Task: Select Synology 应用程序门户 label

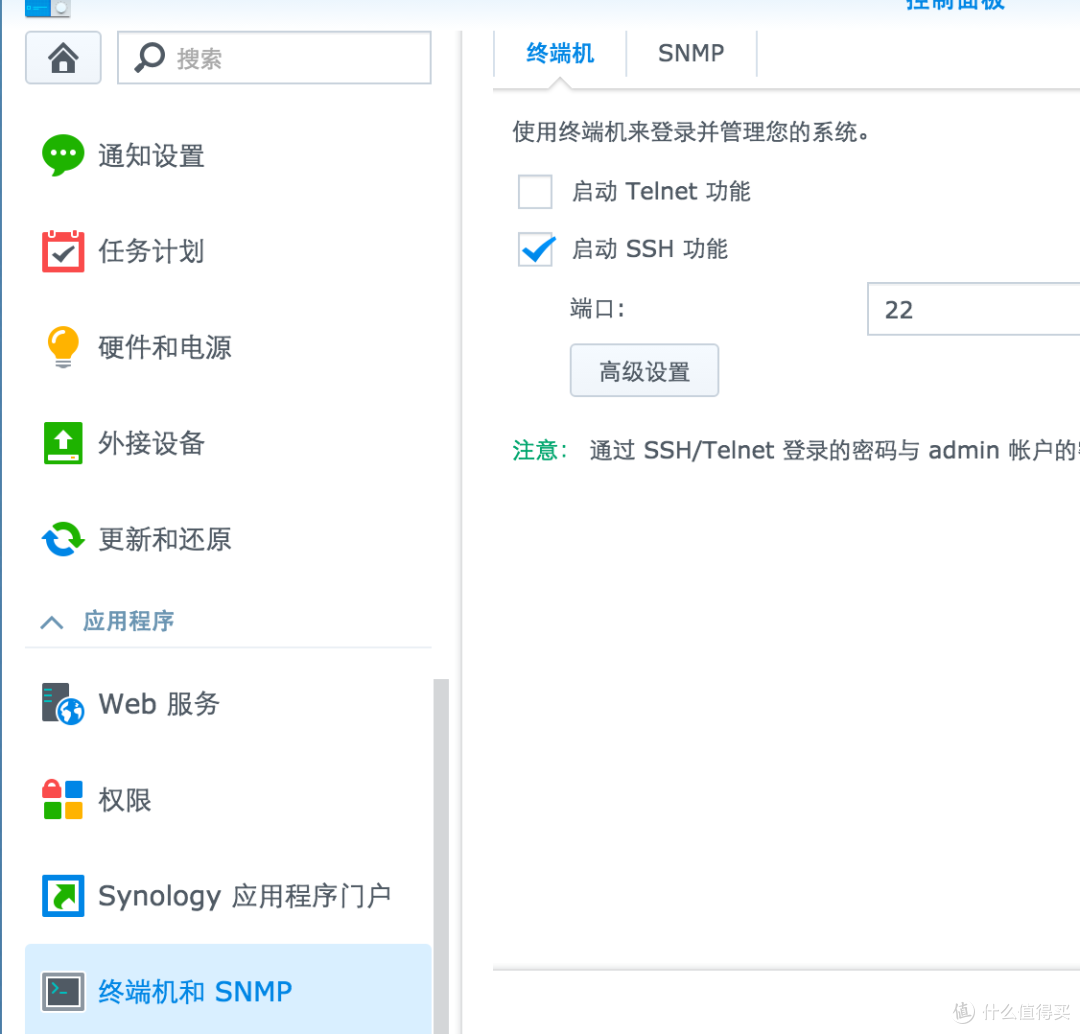Action: (x=245, y=896)
